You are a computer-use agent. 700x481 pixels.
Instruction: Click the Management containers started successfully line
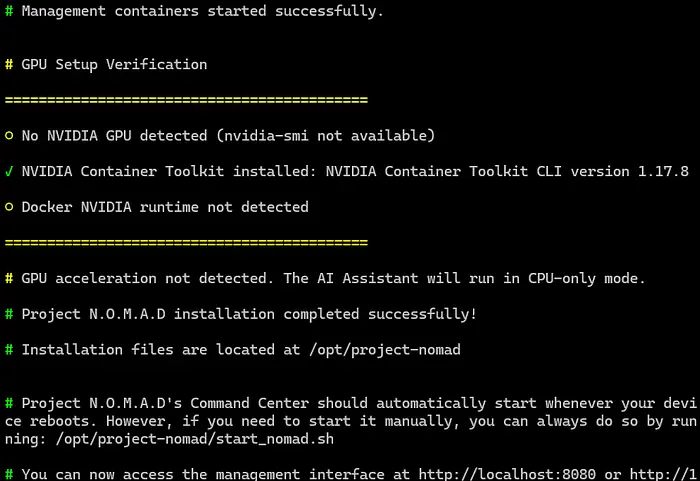(202, 12)
